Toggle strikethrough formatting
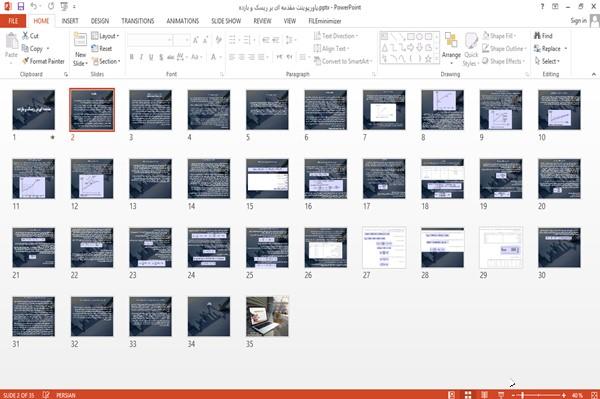Image resolution: width=600 pixels, height=399 pixels. pyautogui.click(x=171, y=57)
